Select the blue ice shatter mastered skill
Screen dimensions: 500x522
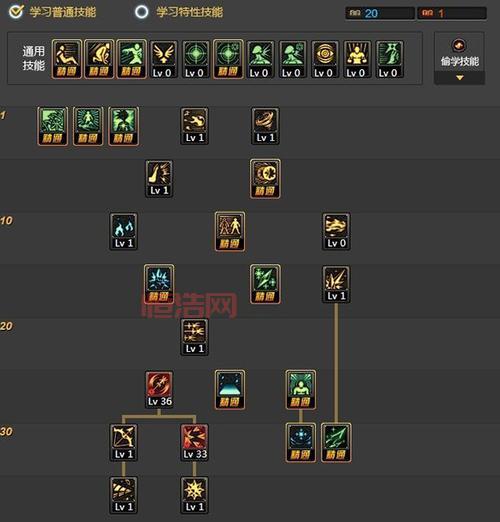(x=159, y=284)
